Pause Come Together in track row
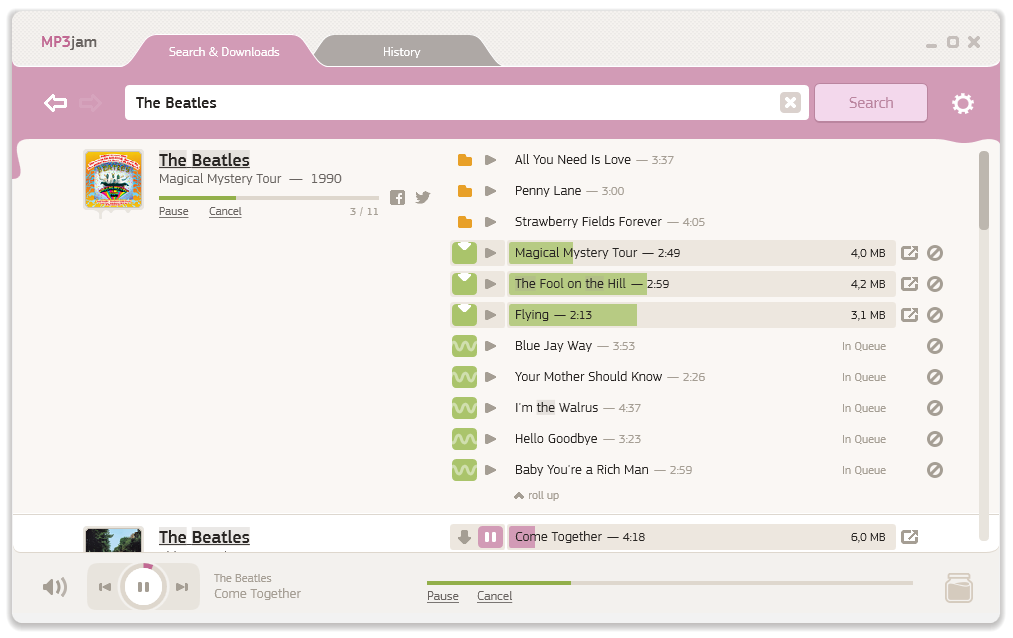The height and width of the screenshot is (638, 1013). [490, 537]
